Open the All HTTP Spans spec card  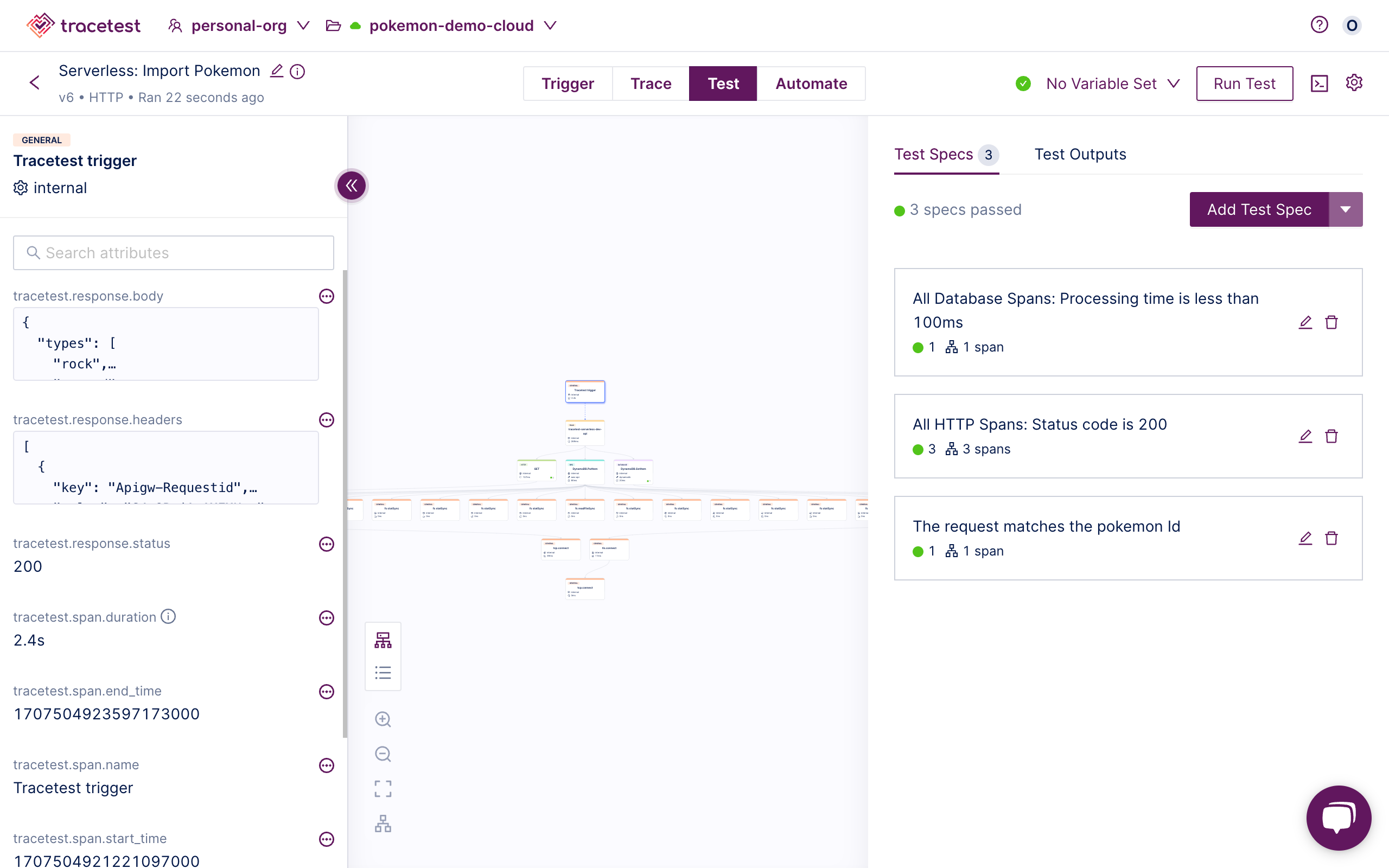[1128, 436]
